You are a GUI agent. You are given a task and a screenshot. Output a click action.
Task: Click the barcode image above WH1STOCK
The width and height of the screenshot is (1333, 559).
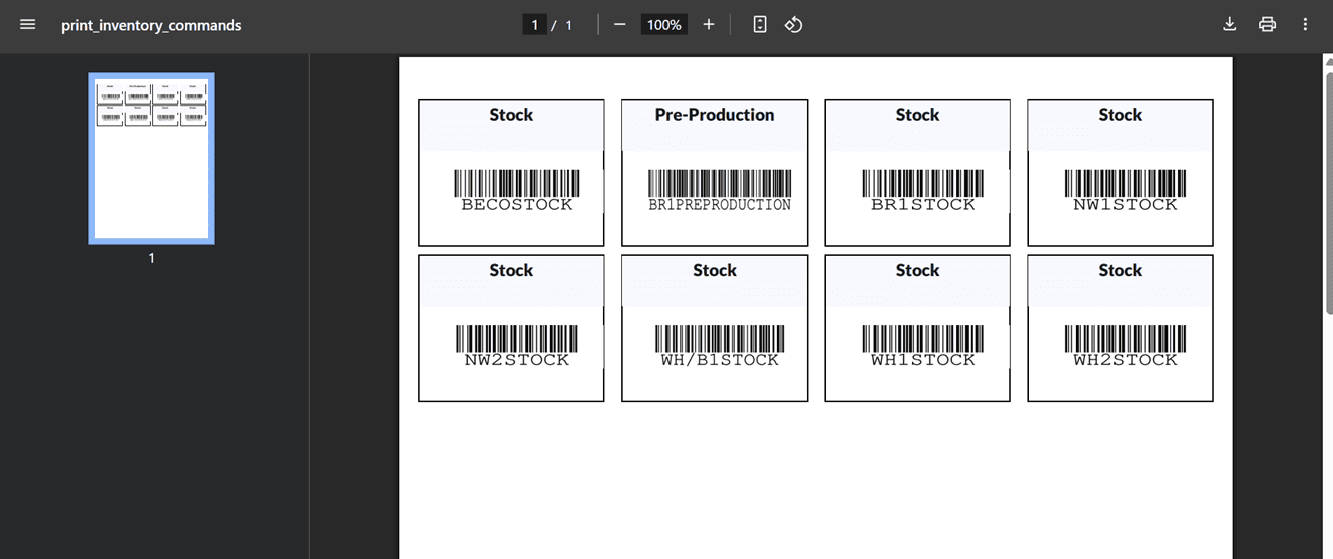tap(923, 338)
